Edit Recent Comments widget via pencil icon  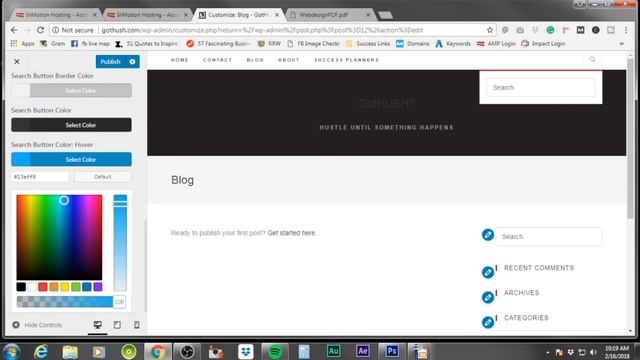[x=488, y=272]
